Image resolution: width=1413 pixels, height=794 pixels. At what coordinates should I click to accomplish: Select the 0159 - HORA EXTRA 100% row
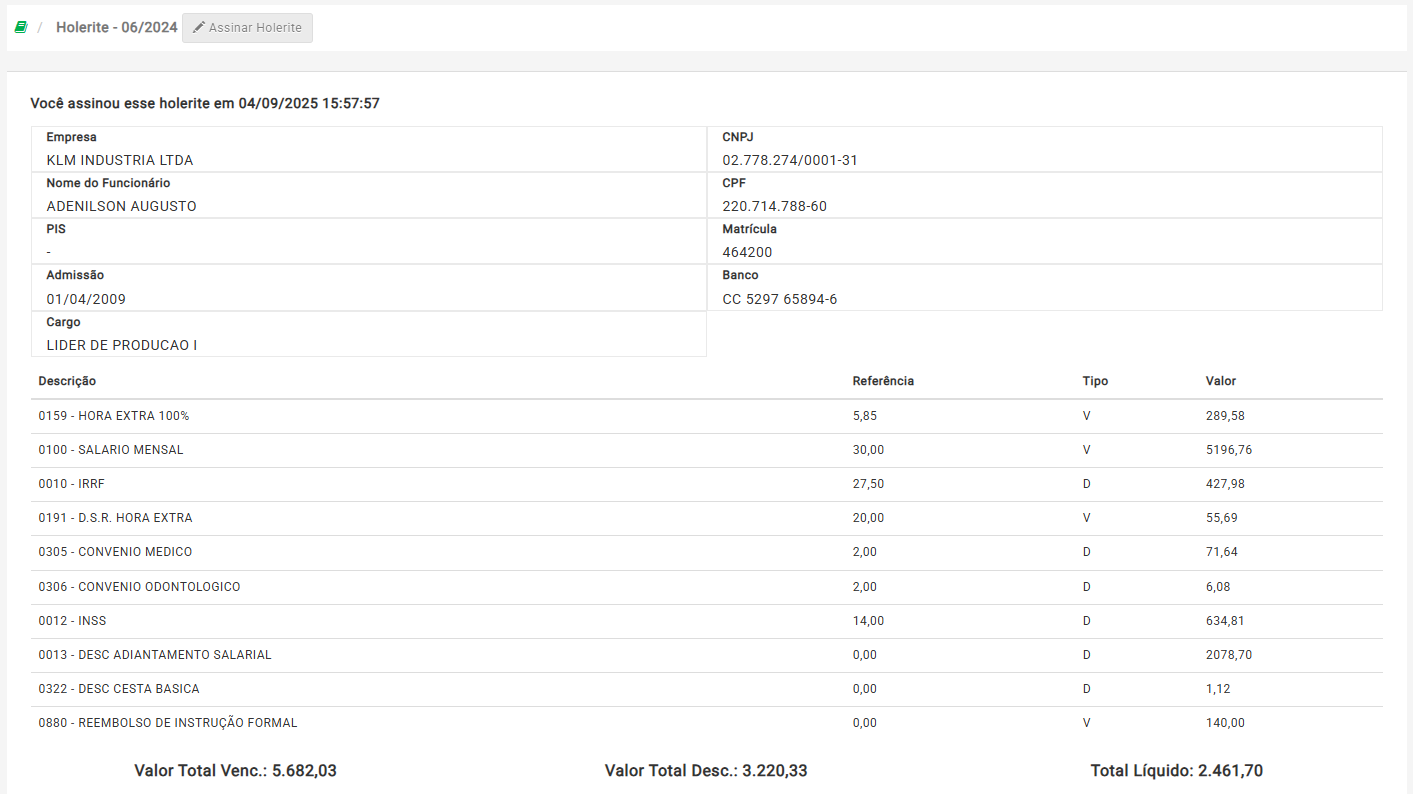113,416
